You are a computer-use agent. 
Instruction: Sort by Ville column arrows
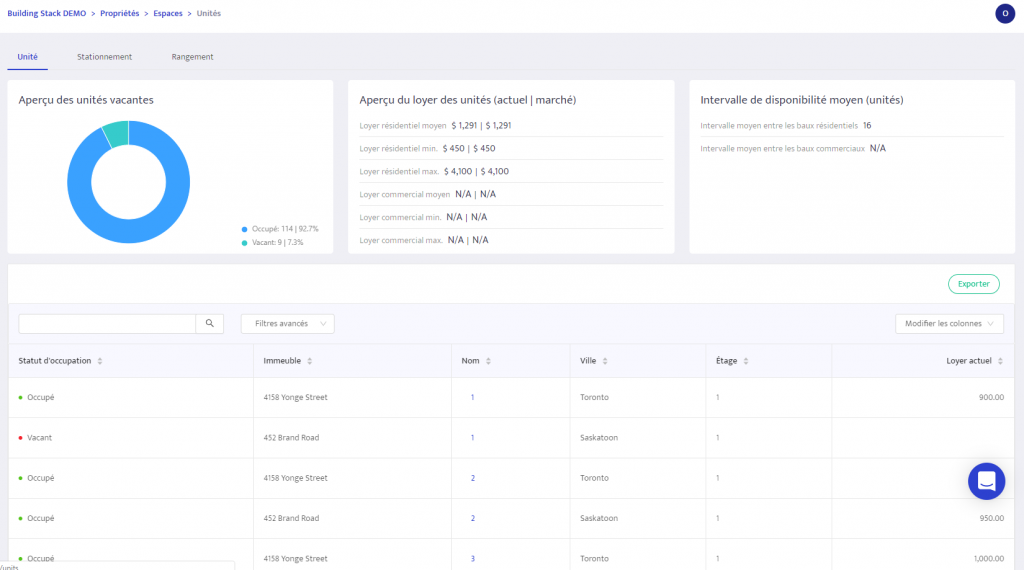(x=605, y=361)
